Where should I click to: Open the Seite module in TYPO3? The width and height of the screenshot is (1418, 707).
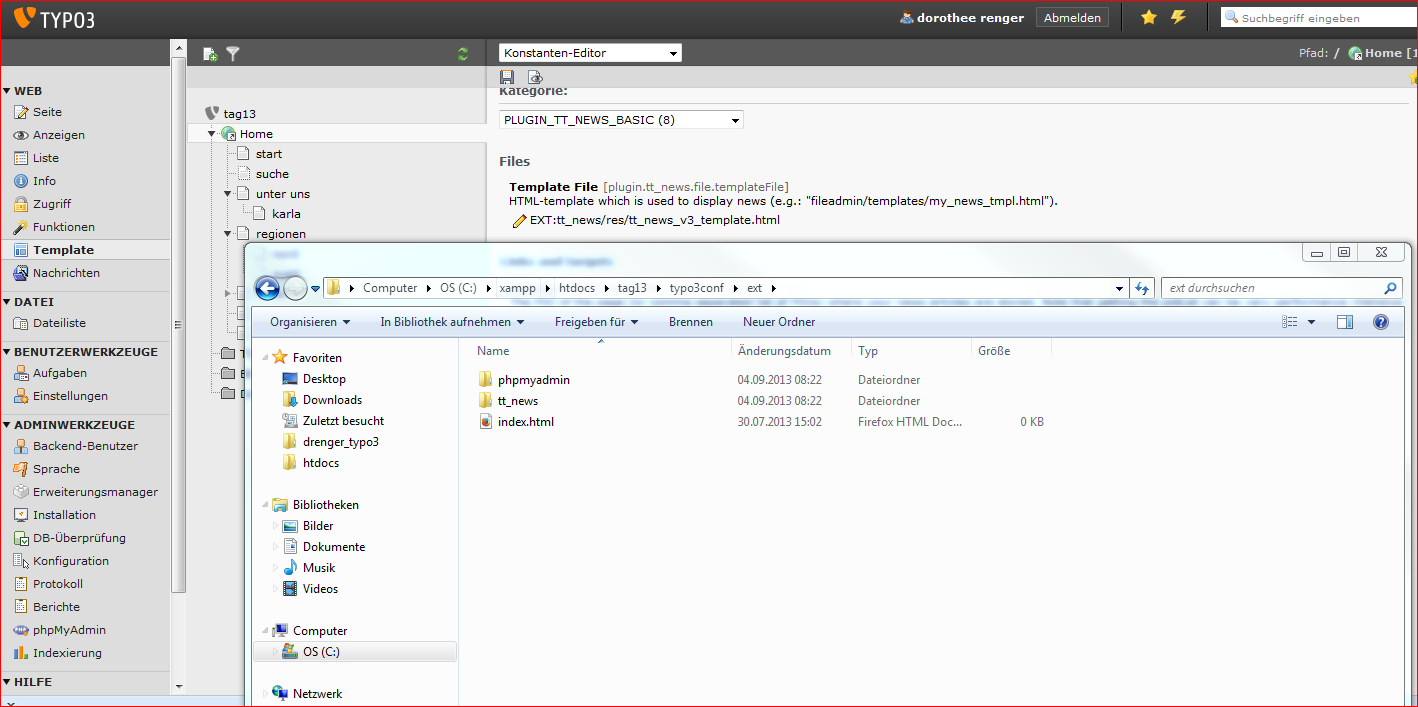click(47, 112)
